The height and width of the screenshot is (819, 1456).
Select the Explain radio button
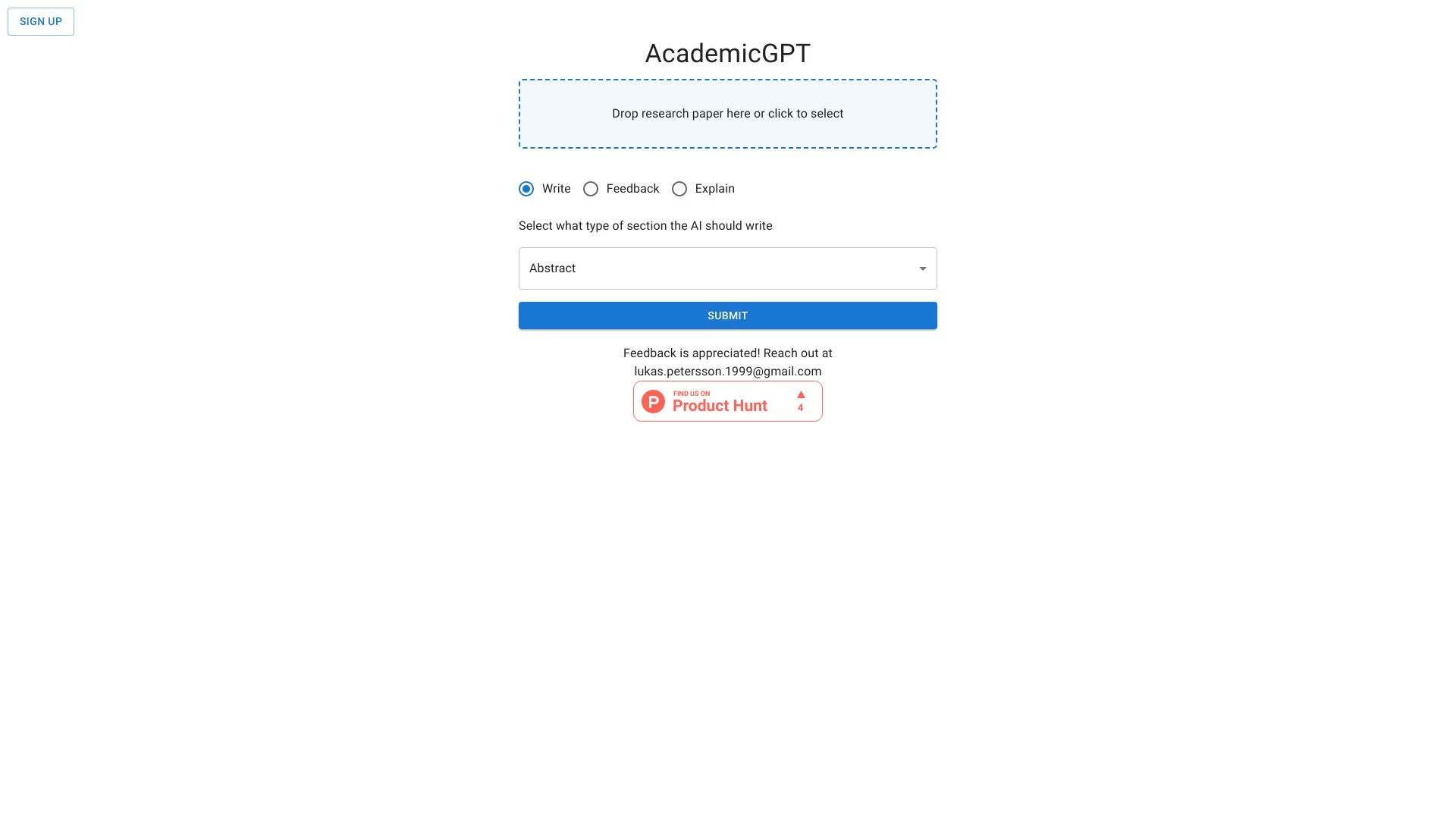[x=679, y=188]
